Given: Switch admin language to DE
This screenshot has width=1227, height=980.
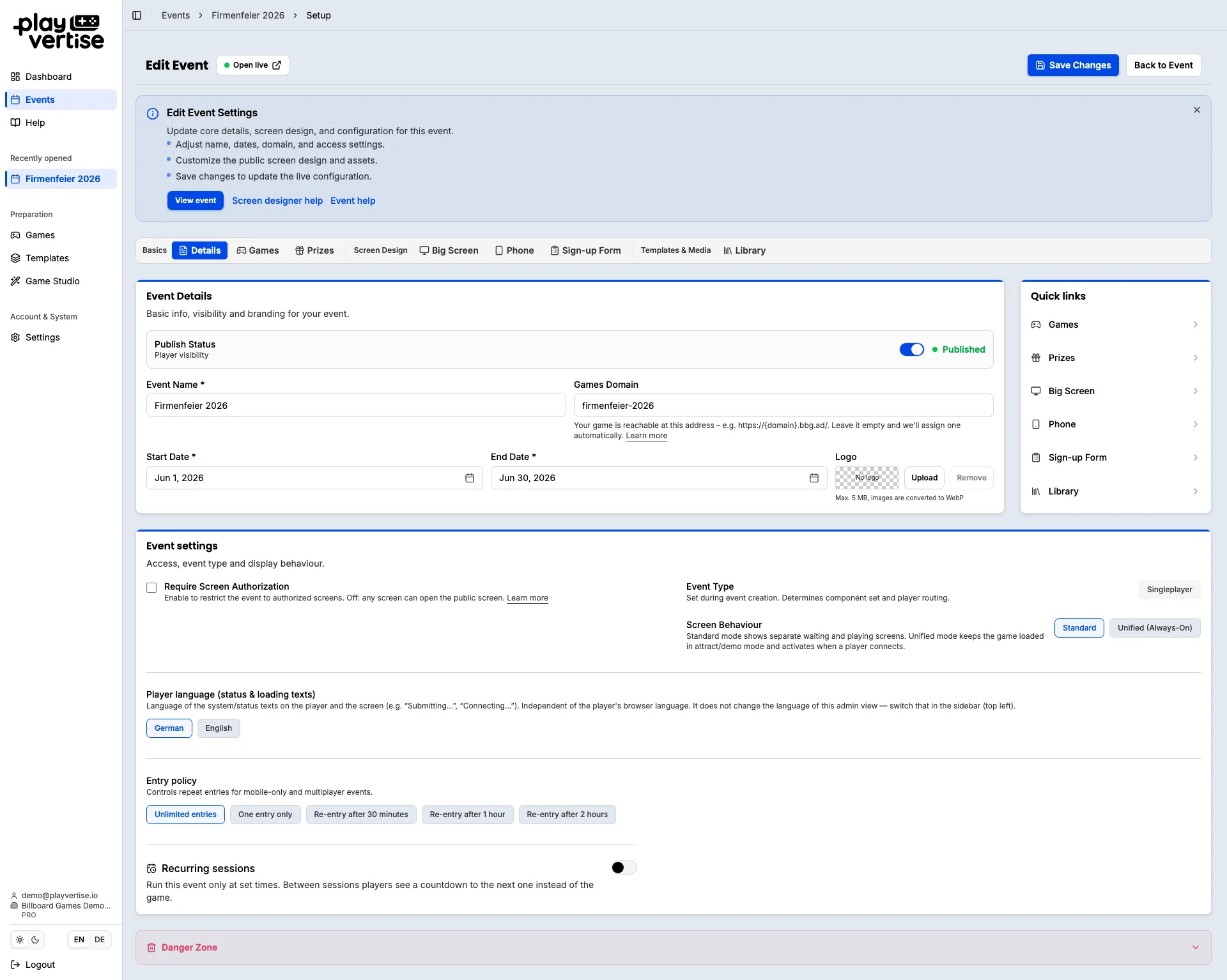Looking at the screenshot, I should click(x=100, y=940).
